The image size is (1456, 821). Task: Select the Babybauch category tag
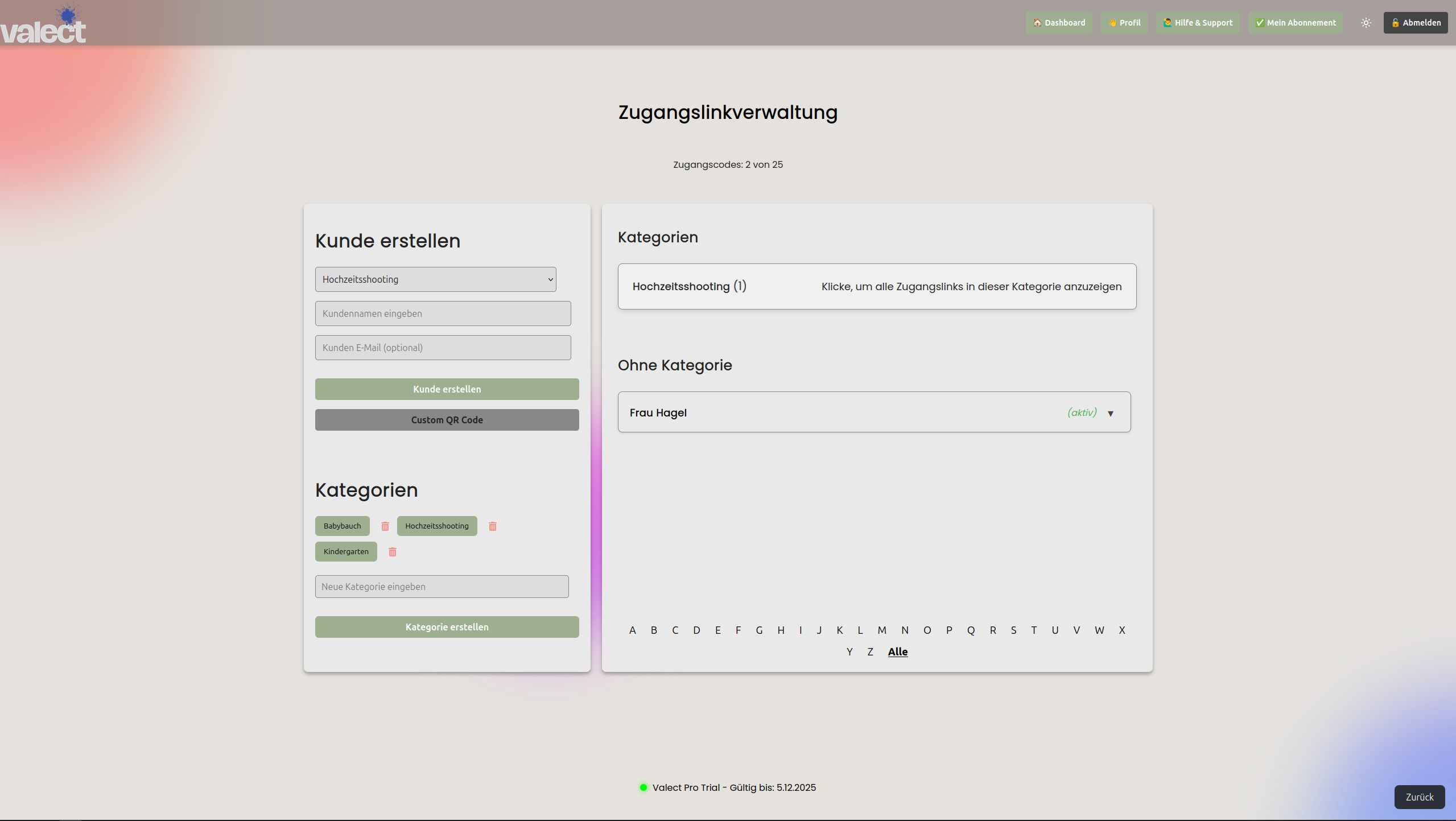tap(342, 526)
